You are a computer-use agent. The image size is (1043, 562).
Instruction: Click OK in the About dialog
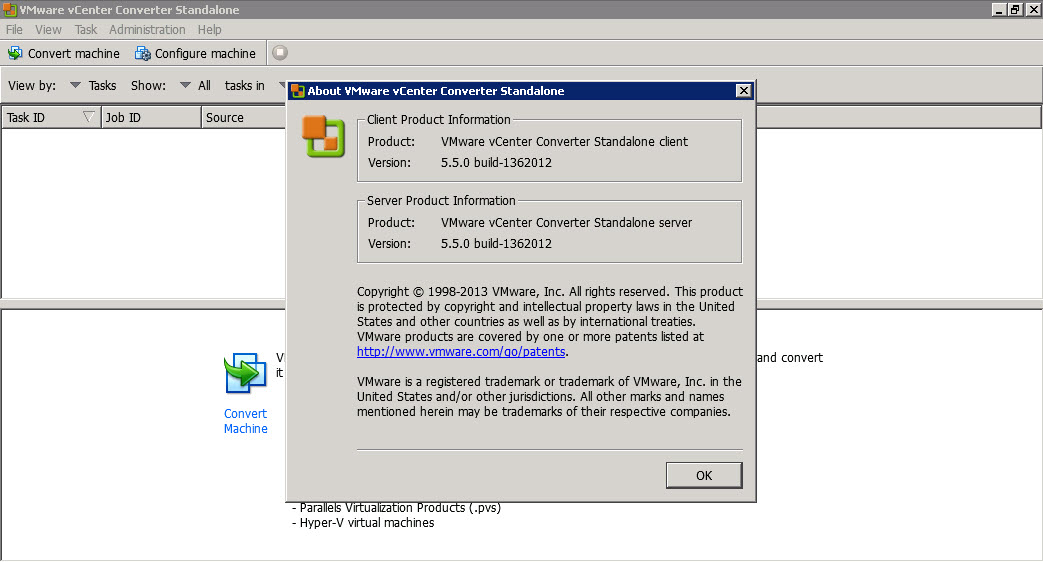pos(704,476)
